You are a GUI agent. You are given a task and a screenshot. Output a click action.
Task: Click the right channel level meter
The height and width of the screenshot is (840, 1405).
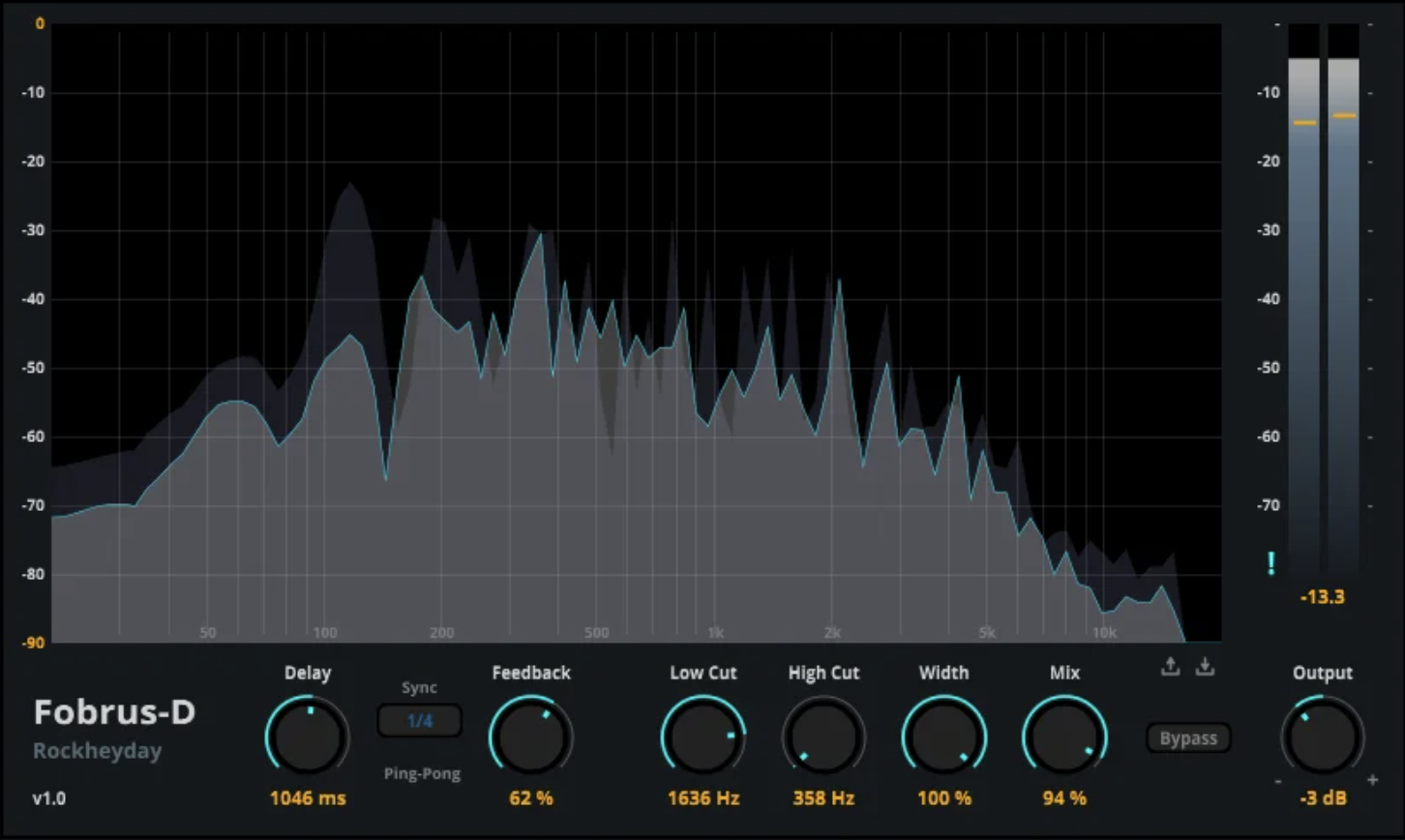pyautogui.click(x=1343, y=300)
